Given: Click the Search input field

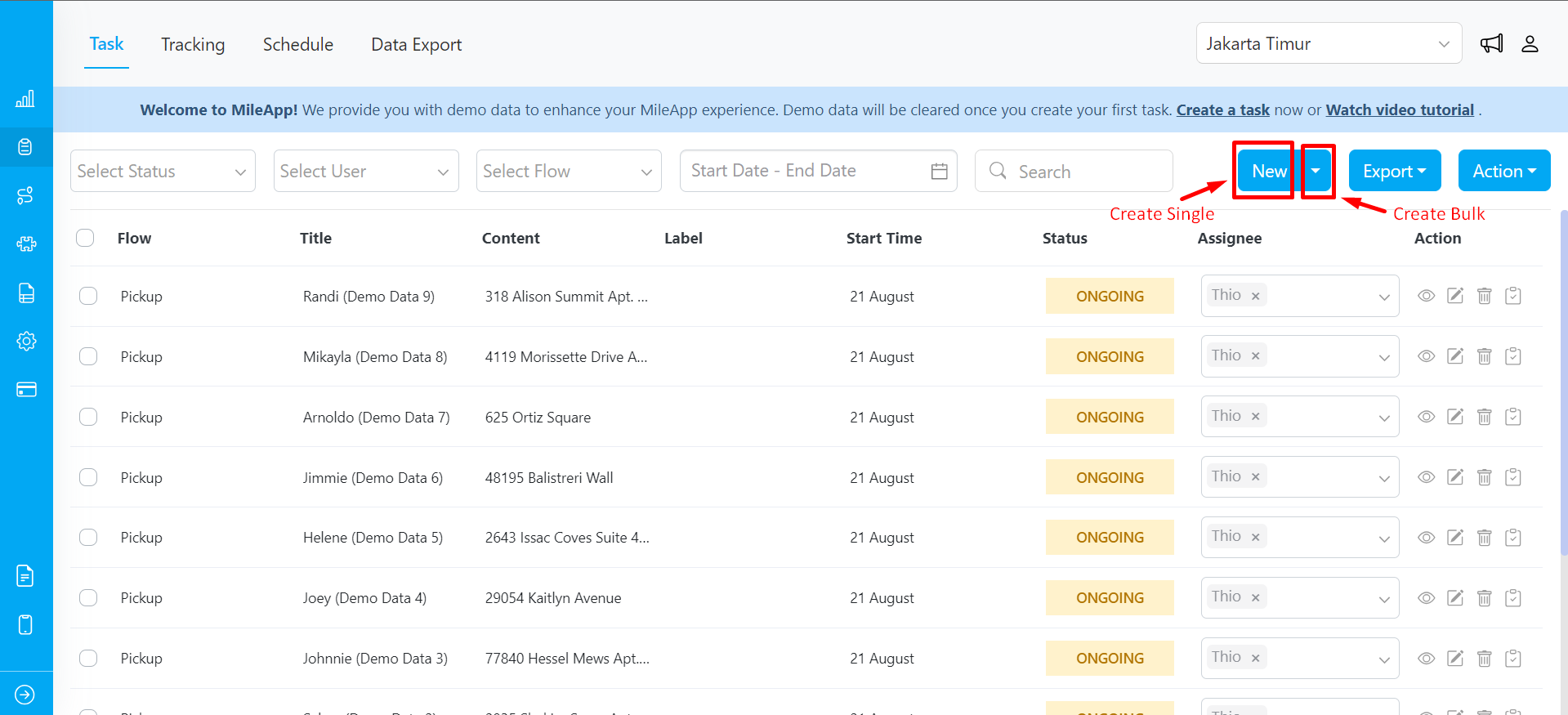Looking at the screenshot, I should pos(1074,171).
